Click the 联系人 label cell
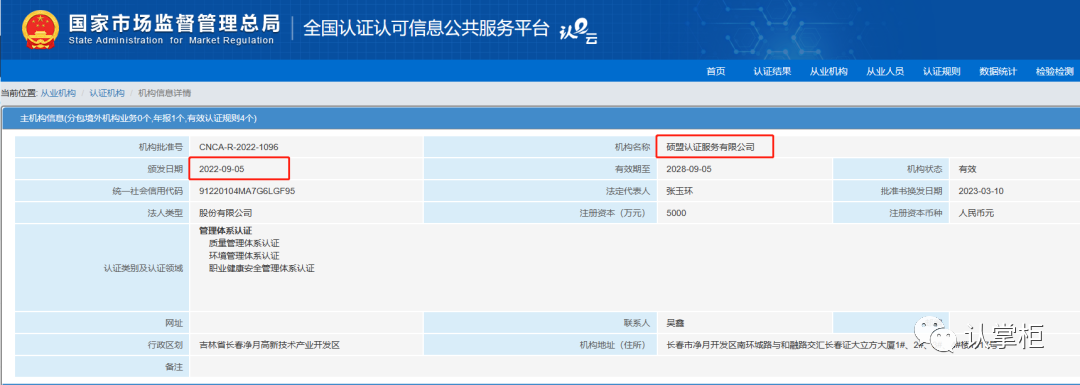 coord(541,322)
